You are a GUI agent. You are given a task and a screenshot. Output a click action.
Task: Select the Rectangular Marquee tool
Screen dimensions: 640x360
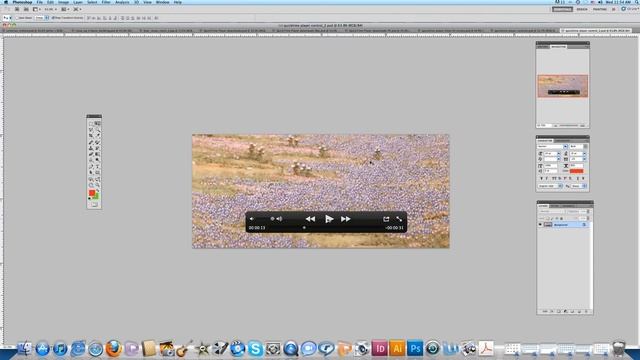pyautogui.click(x=91, y=124)
